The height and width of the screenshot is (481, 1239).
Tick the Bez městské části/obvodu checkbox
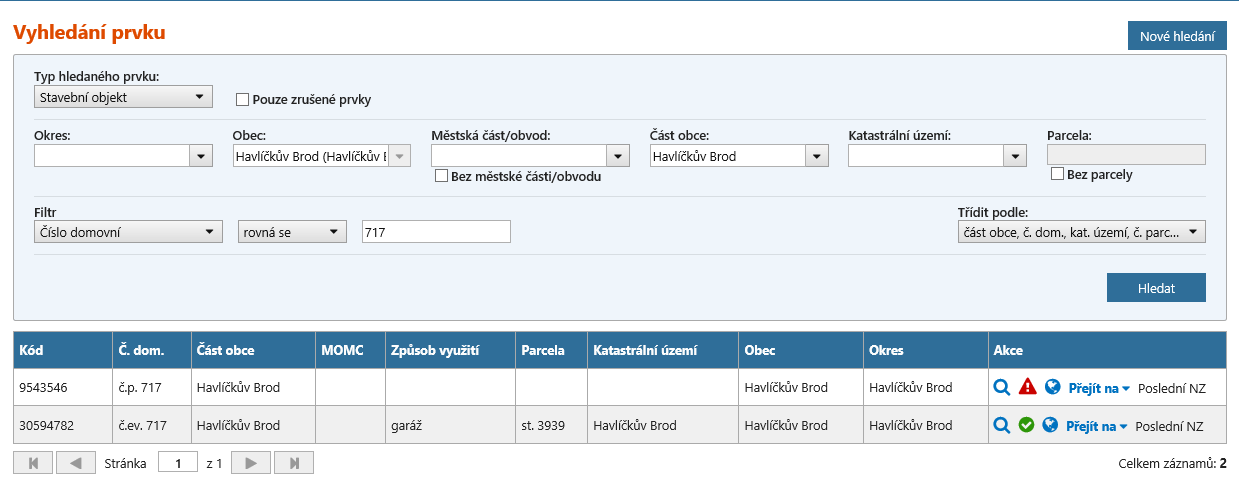[x=441, y=177]
